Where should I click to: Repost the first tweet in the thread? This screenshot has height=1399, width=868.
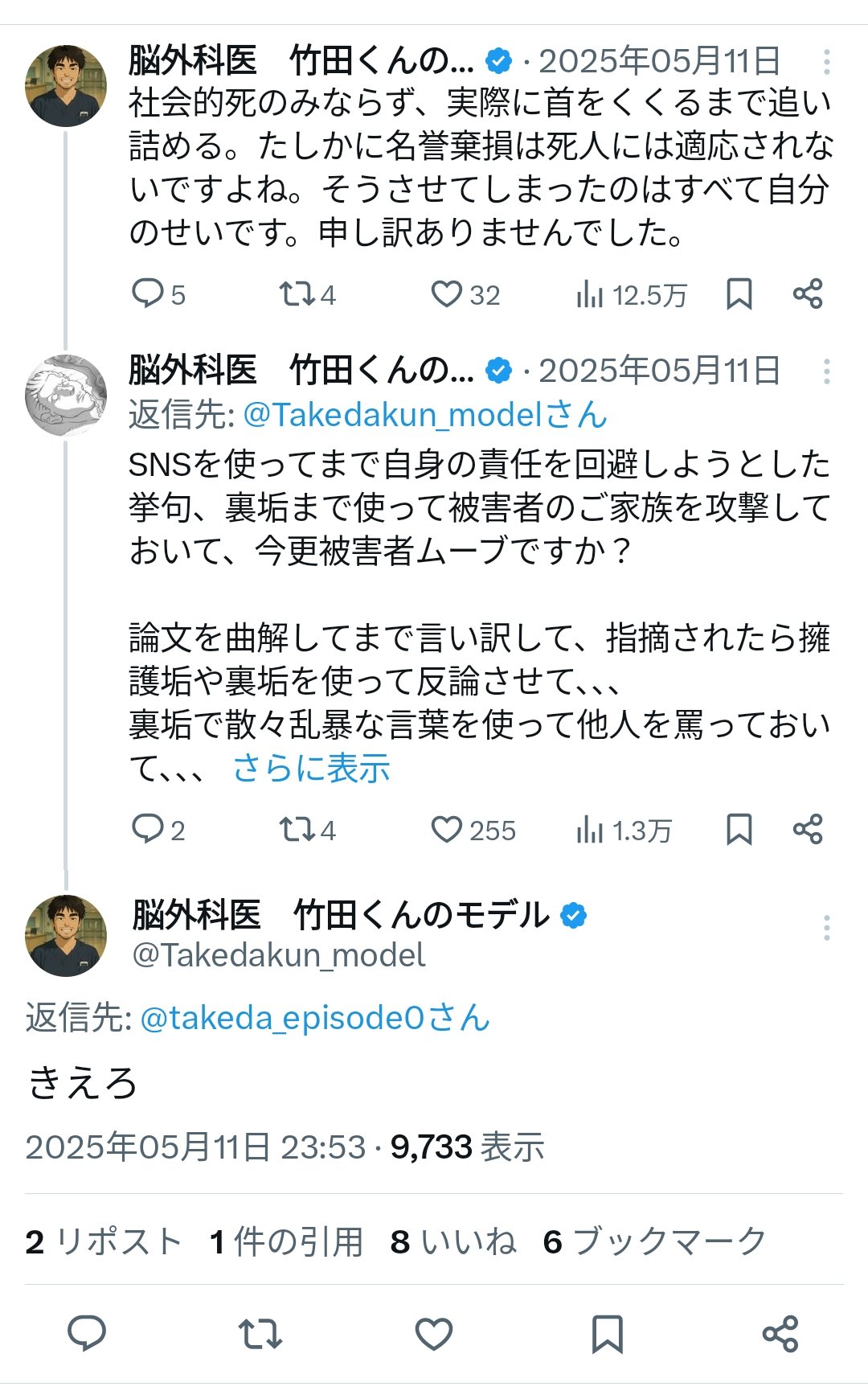click(x=297, y=293)
